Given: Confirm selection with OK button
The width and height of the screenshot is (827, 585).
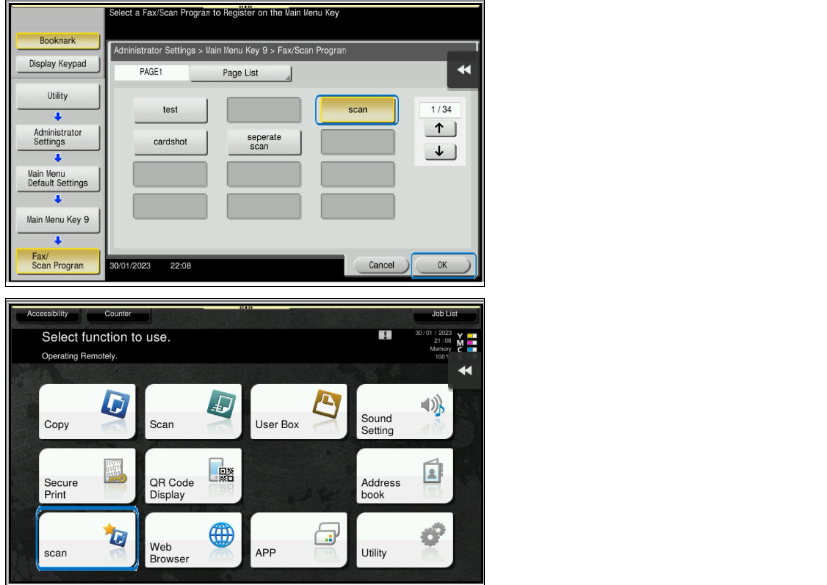Looking at the screenshot, I should click(x=443, y=265).
